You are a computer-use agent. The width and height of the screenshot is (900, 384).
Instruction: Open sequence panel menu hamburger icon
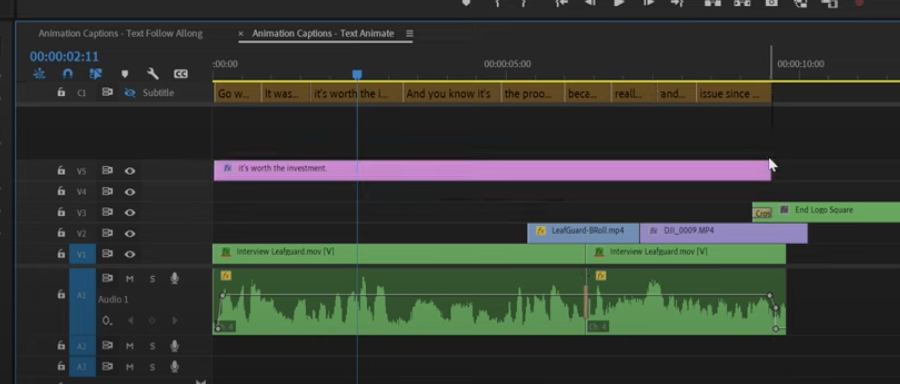click(x=409, y=33)
